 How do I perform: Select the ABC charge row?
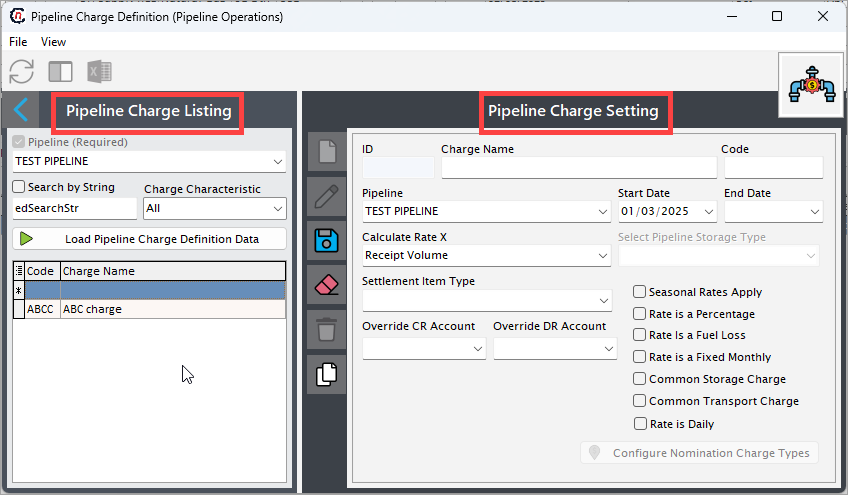(x=149, y=309)
